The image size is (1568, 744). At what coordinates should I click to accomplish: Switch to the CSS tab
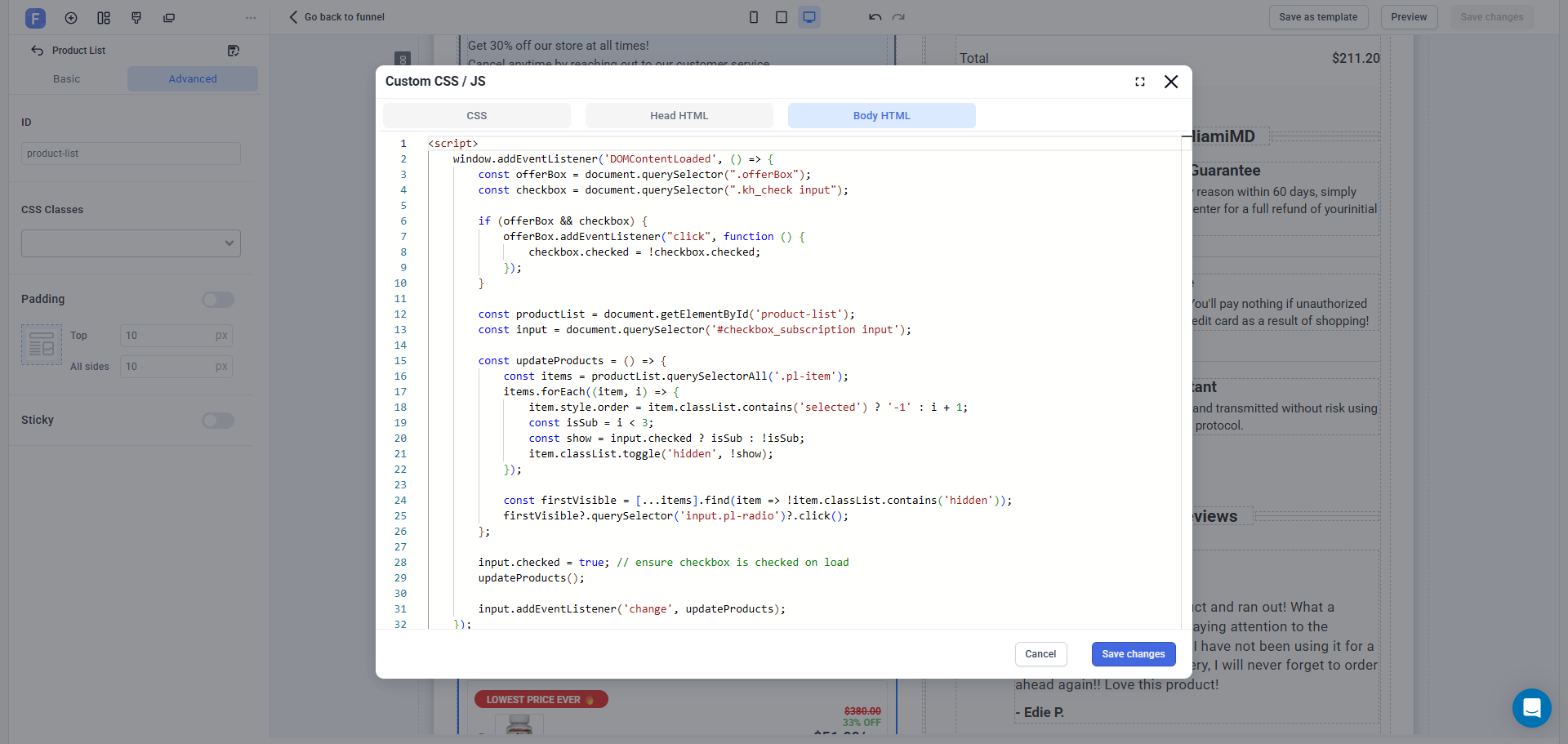click(476, 116)
